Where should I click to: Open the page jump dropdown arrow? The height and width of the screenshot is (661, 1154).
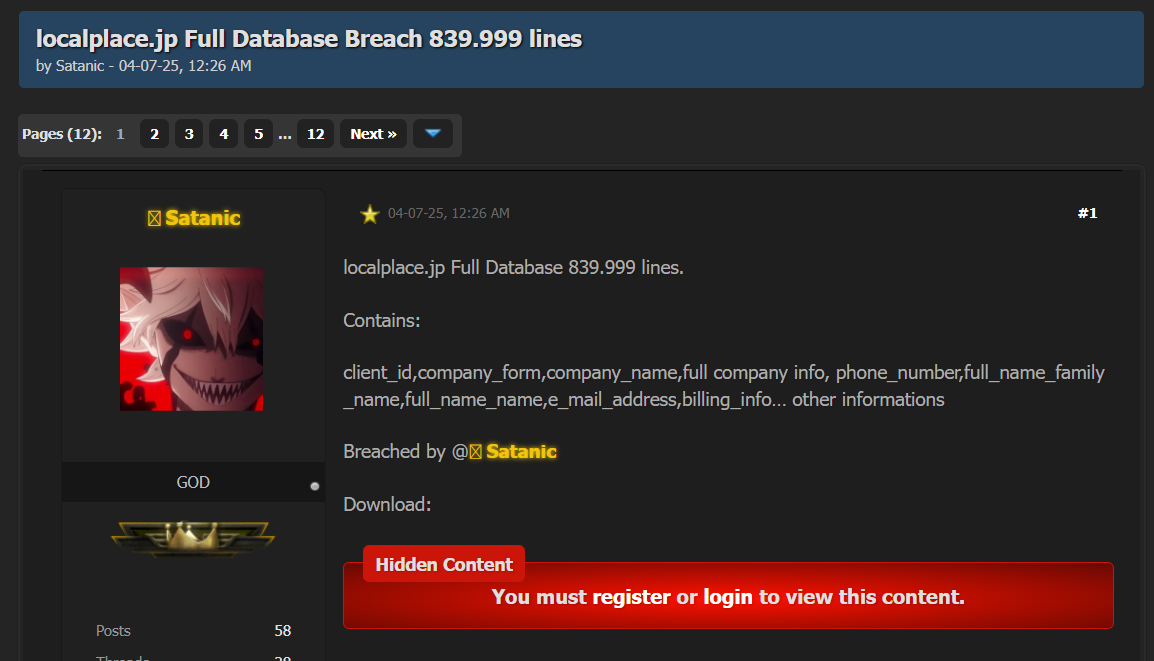click(432, 134)
